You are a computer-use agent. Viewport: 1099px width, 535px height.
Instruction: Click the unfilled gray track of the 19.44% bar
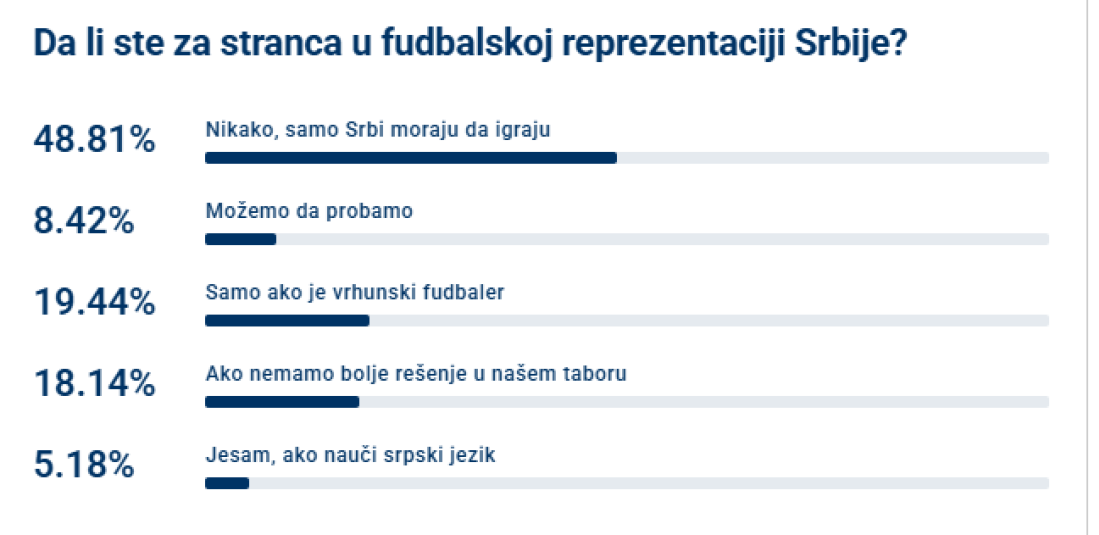[709, 321]
